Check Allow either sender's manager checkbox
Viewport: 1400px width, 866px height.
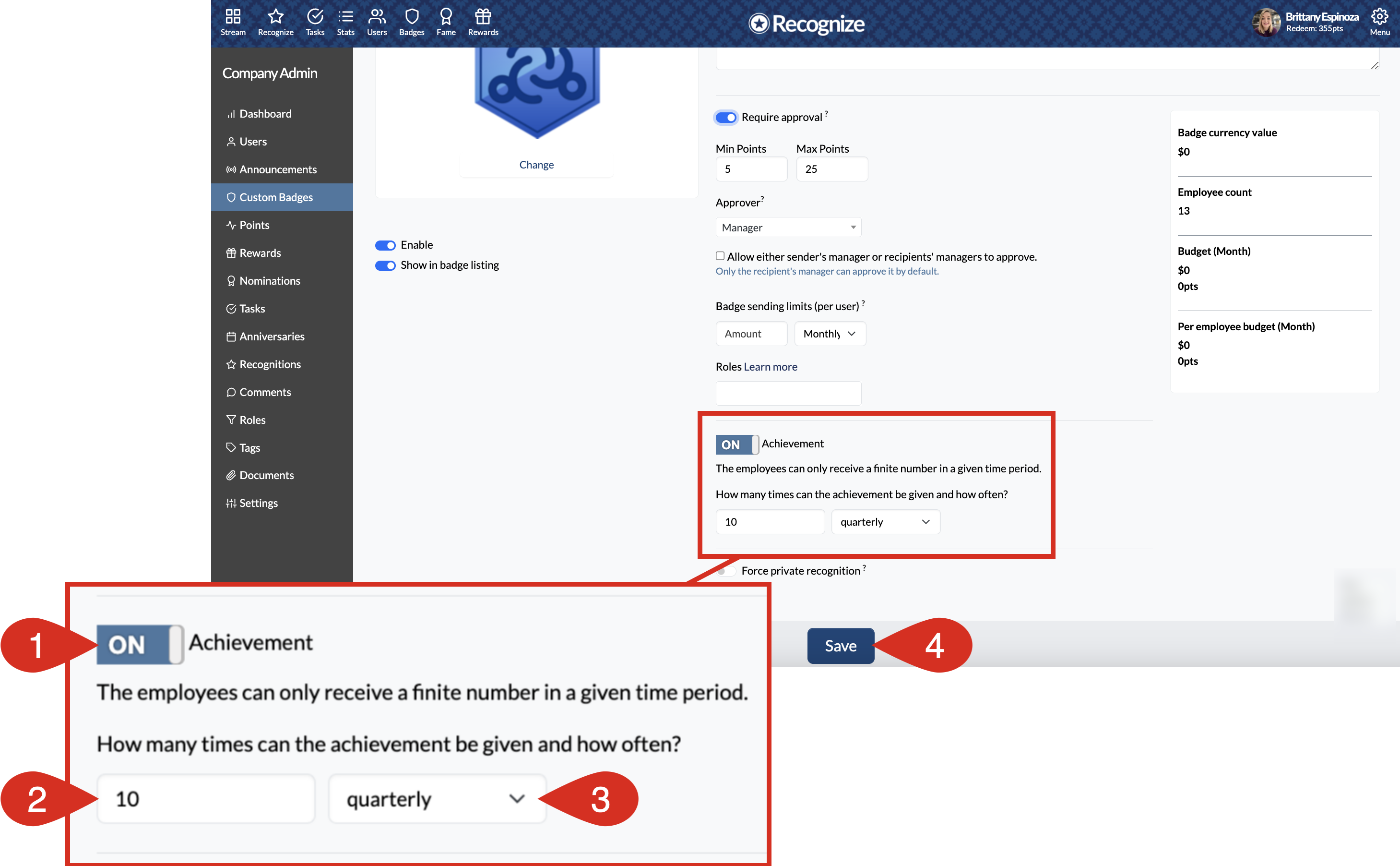click(720, 256)
